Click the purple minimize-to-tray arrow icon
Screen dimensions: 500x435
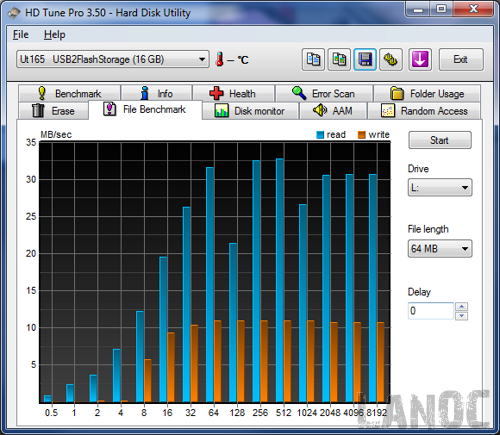tap(420, 60)
